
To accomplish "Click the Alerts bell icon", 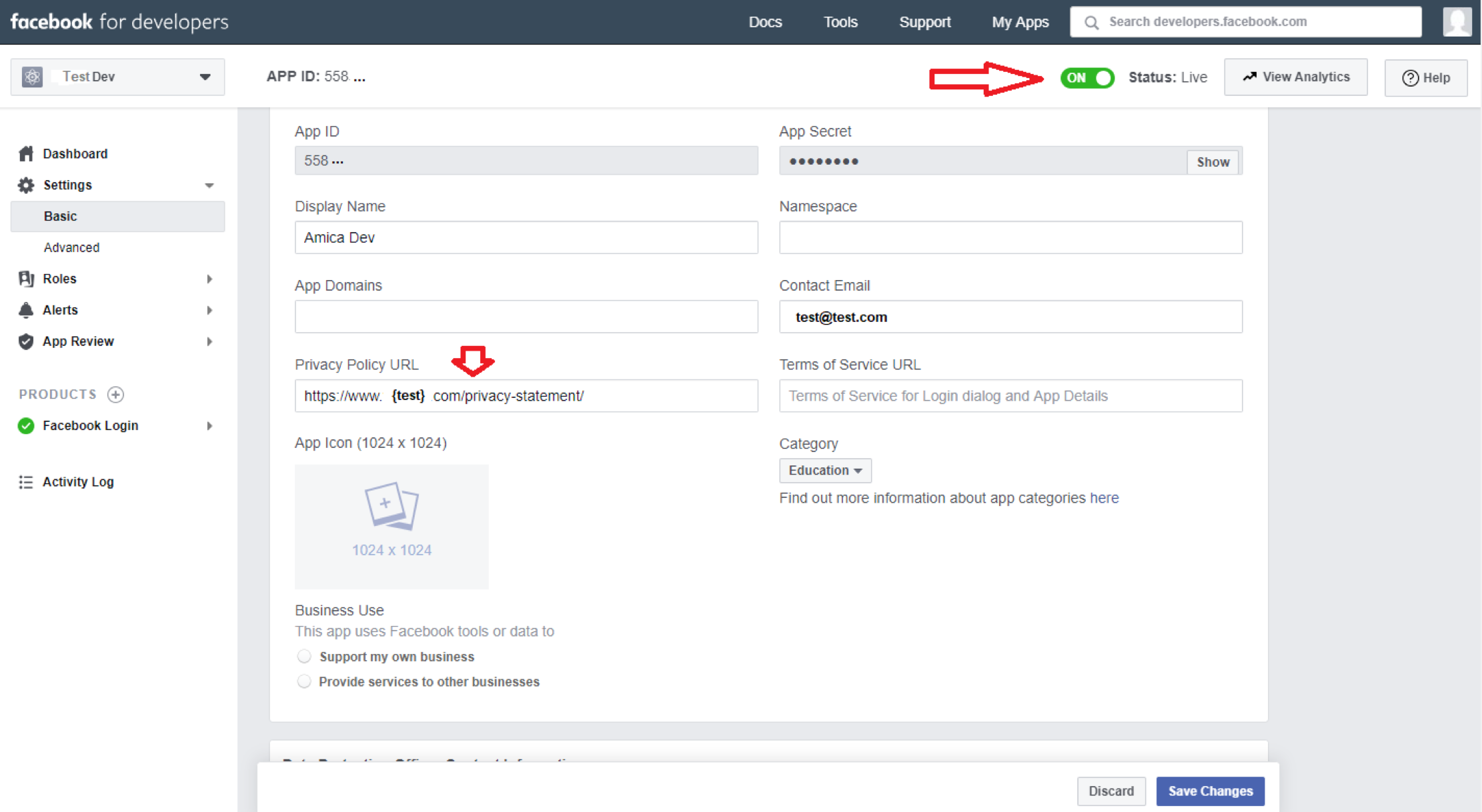I will click(x=26, y=310).
